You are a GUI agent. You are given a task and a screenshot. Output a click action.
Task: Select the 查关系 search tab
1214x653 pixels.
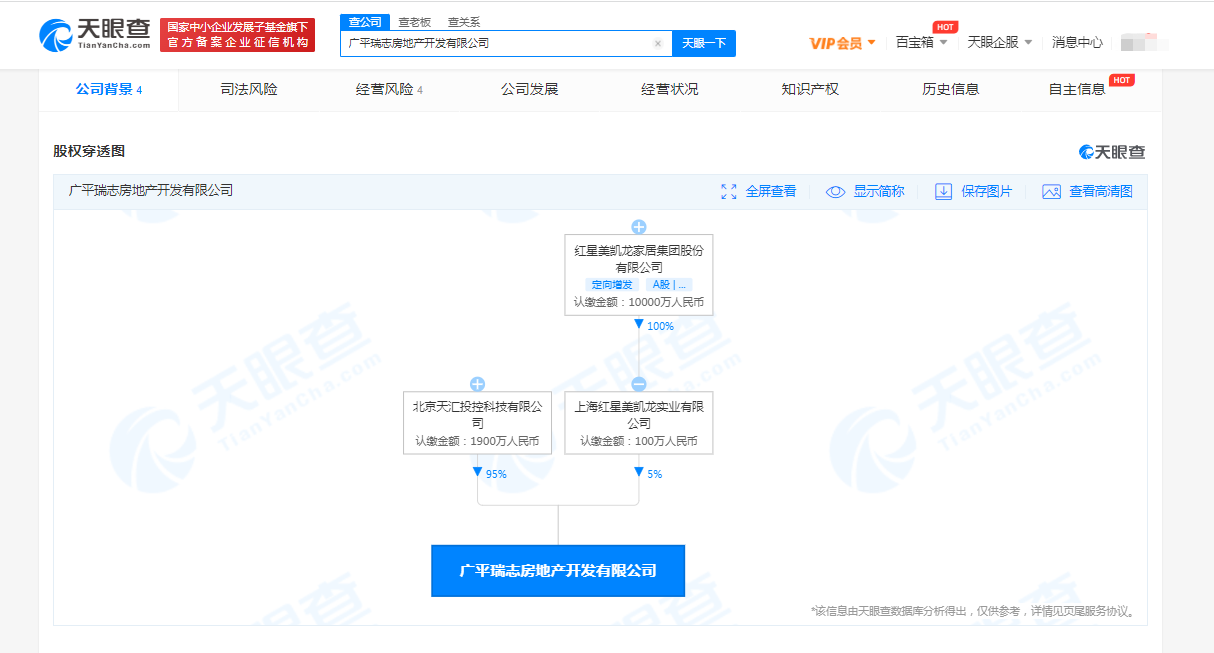[x=463, y=22]
